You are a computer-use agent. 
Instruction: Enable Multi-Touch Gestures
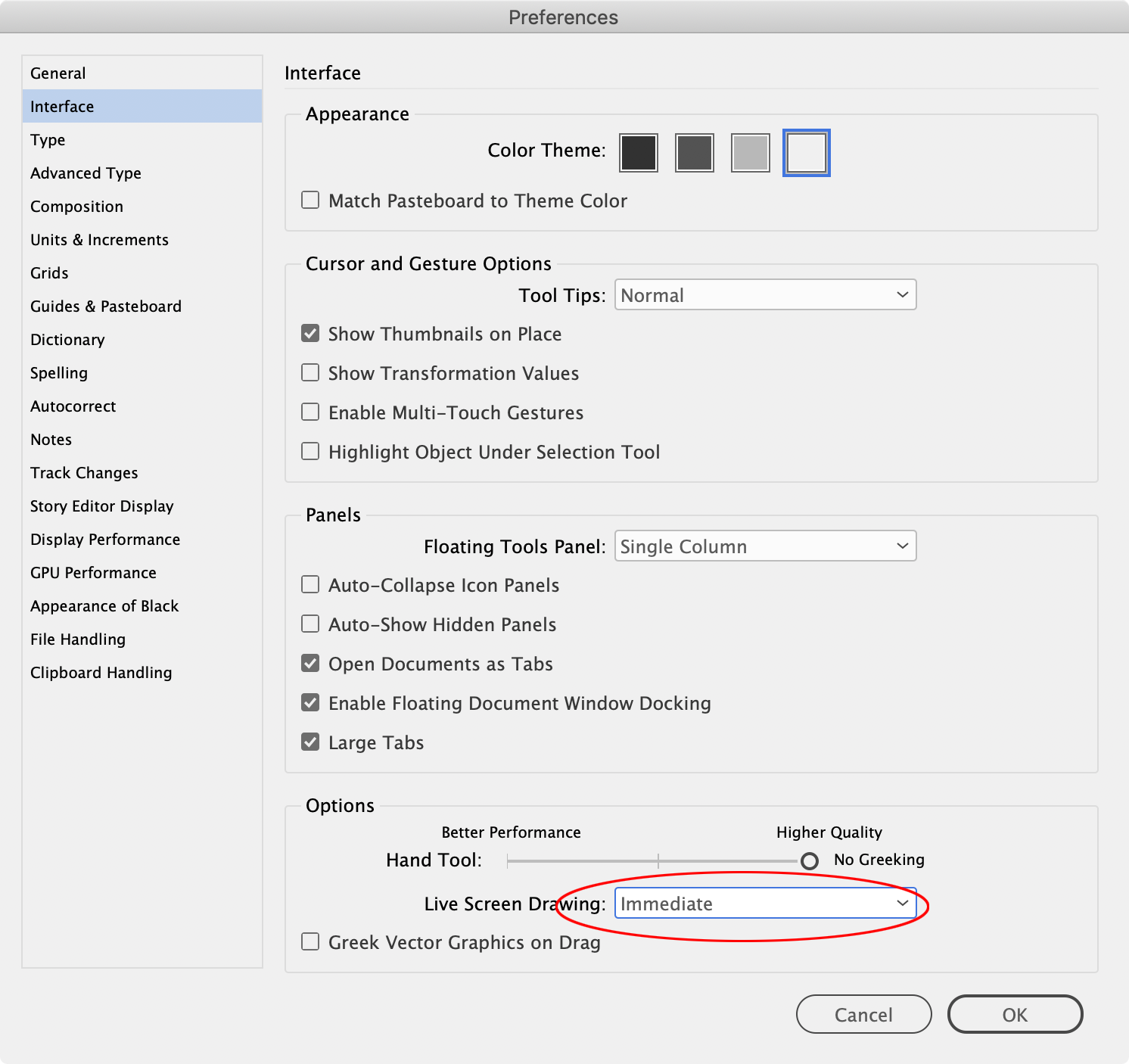(x=310, y=412)
